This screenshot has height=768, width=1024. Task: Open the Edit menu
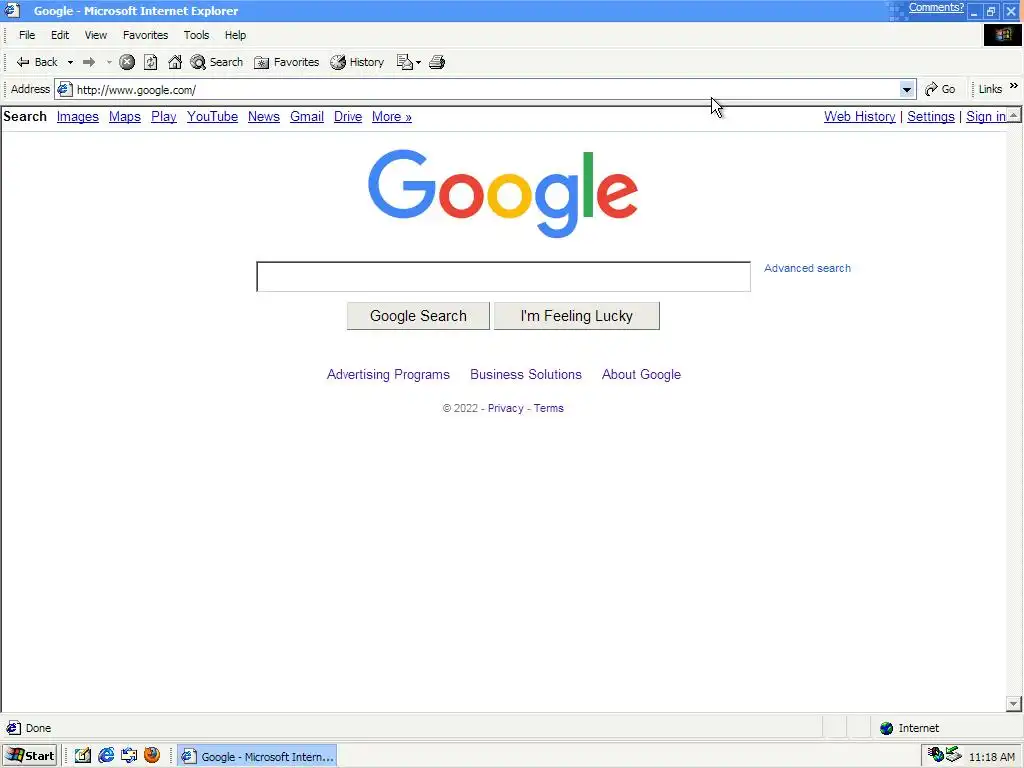60,35
